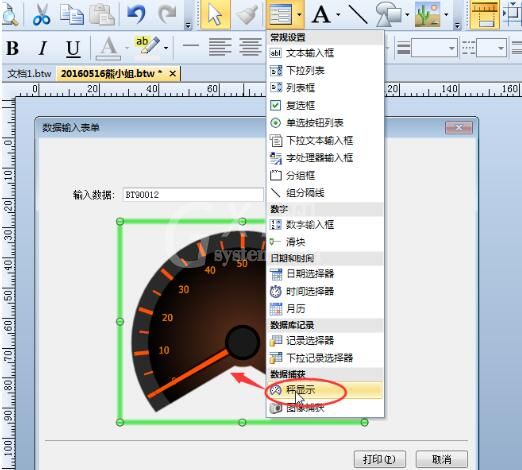Click the Redo arrow icon
Screen dimensions: 522x470
pyautogui.click(x=167, y=15)
